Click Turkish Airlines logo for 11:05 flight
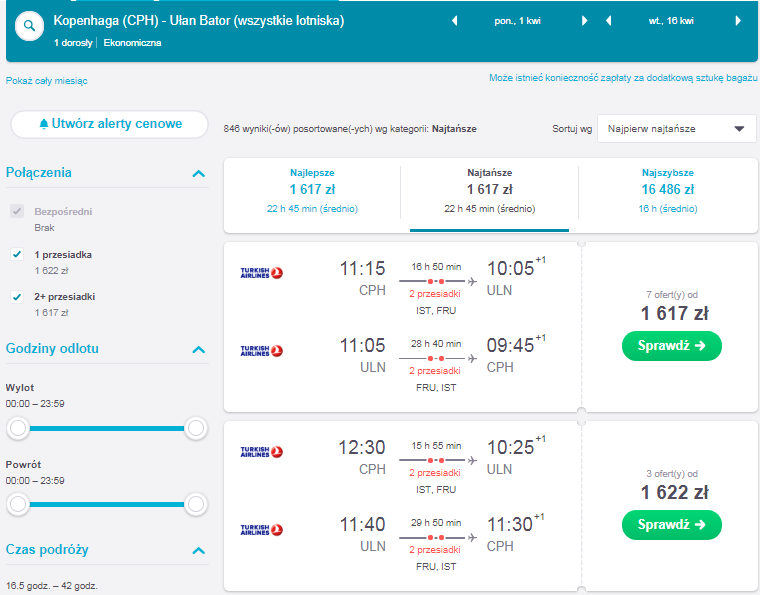Viewport: 760px width, 595px height. click(x=262, y=350)
